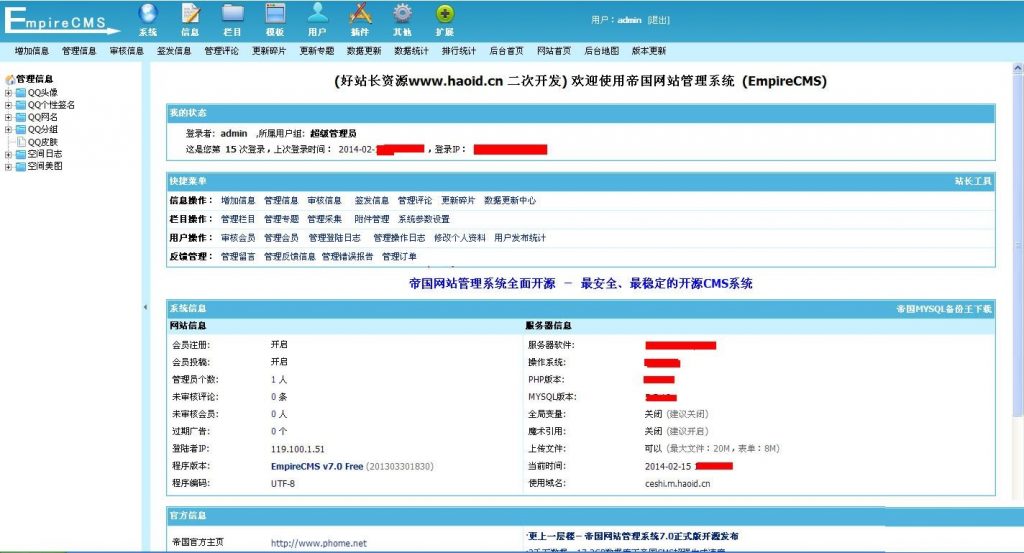
Task: Open the http://www.phome.net link
Action: coord(319,543)
